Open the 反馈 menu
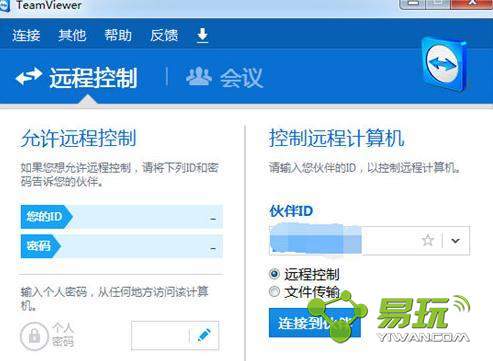The width and height of the screenshot is (493, 361). click(164, 35)
